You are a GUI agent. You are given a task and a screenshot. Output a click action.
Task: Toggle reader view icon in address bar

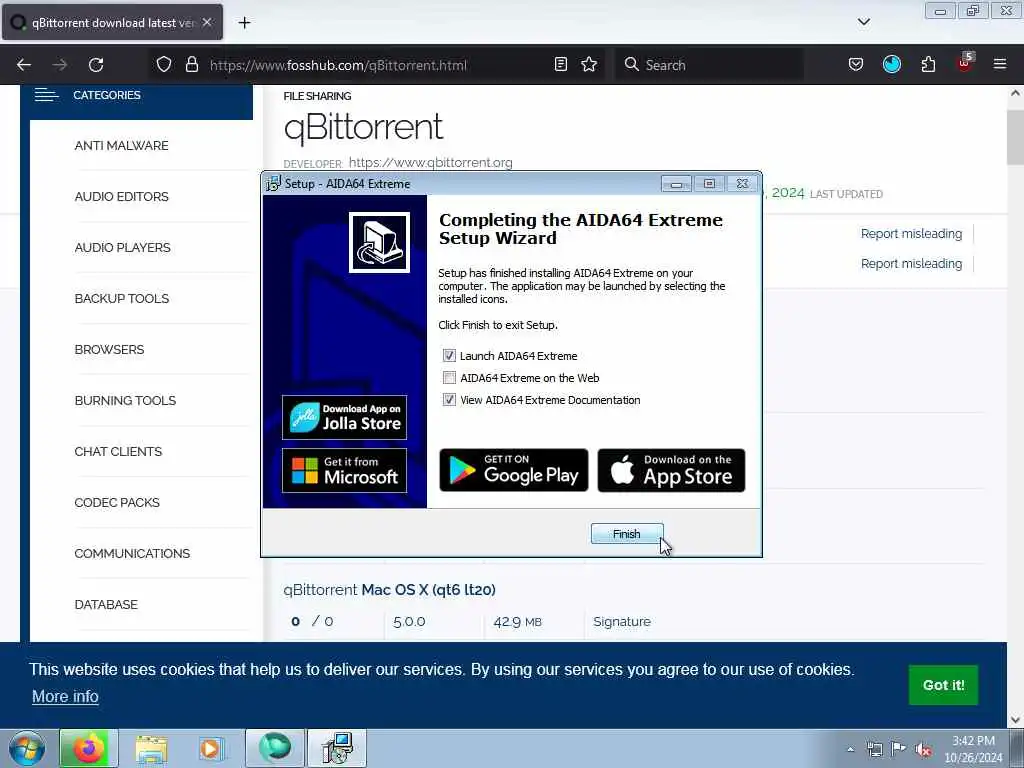tap(560, 65)
